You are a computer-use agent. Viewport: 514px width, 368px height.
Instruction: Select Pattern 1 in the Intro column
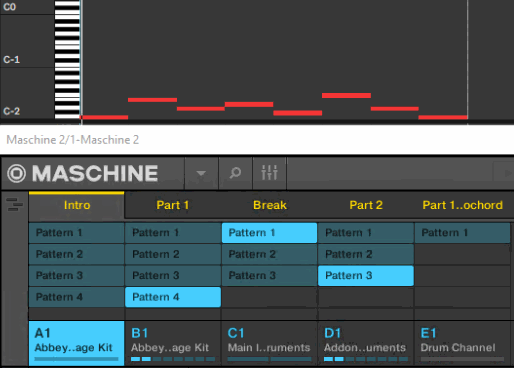pyautogui.click(x=76, y=233)
